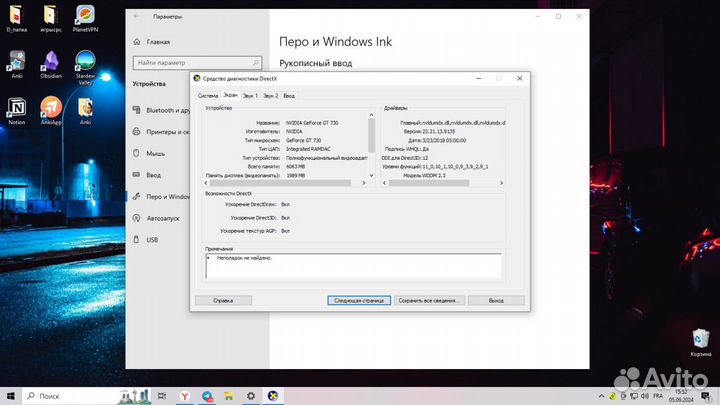Viewport: 720px width, 405px height.
Task: Click the device info horizontal scrollbar
Action: click(x=288, y=183)
